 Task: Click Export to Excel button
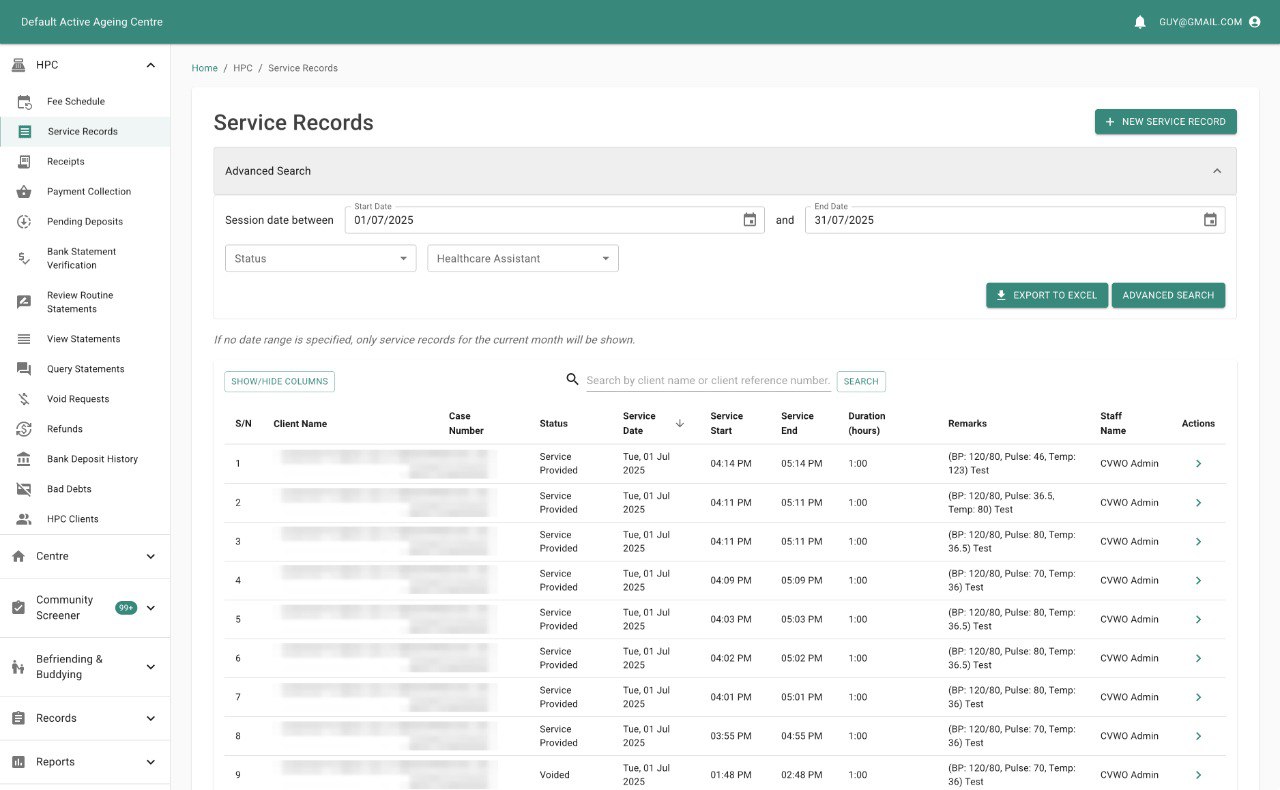point(1046,296)
